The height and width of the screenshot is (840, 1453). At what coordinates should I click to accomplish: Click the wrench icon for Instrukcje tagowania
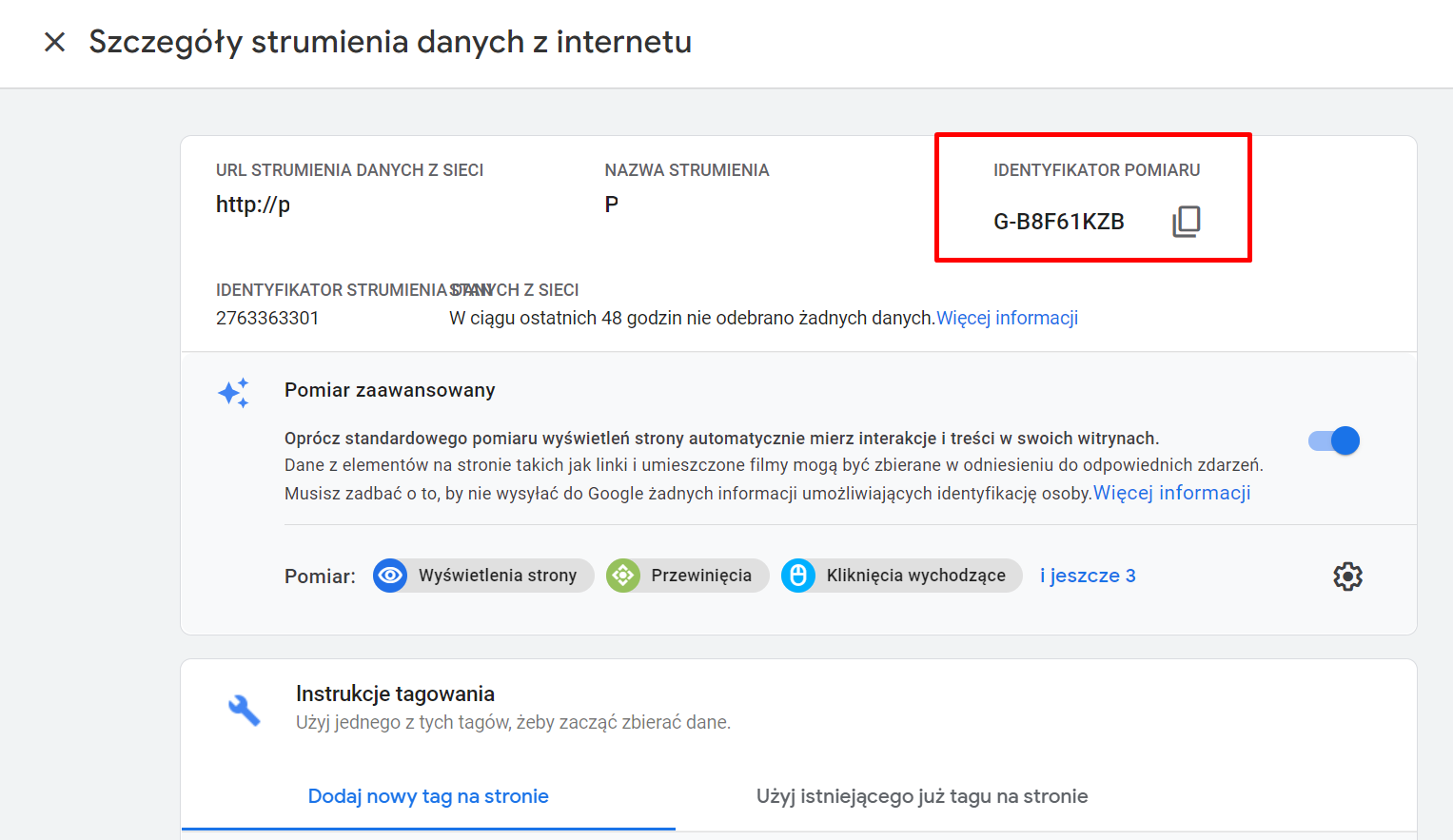pyautogui.click(x=245, y=710)
